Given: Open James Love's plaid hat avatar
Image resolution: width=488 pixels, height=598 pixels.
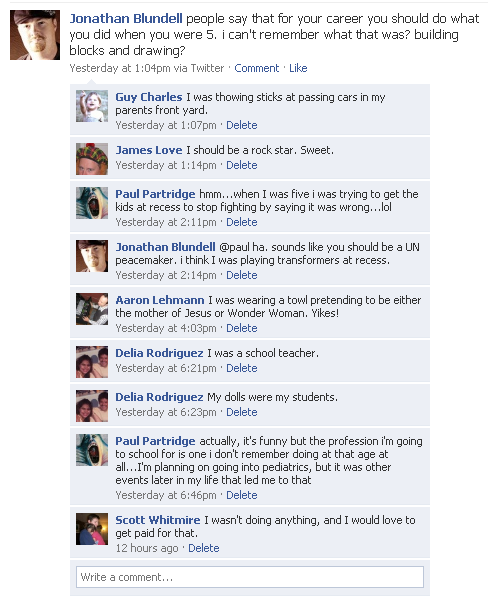Looking at the screenshot, I should [x=92, y=159].
